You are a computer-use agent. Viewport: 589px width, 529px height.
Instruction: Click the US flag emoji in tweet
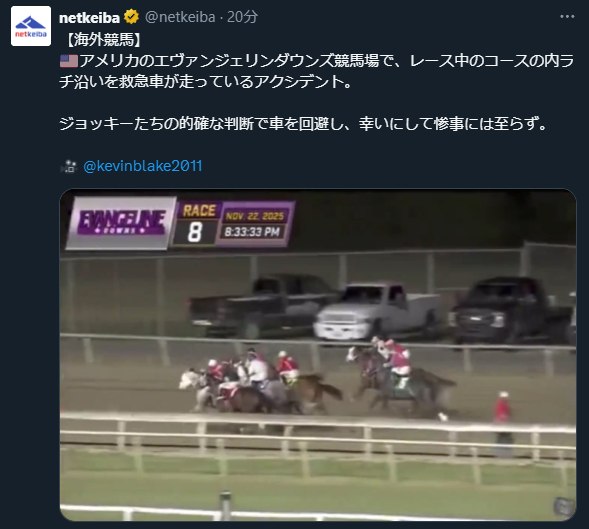point(69,61)
